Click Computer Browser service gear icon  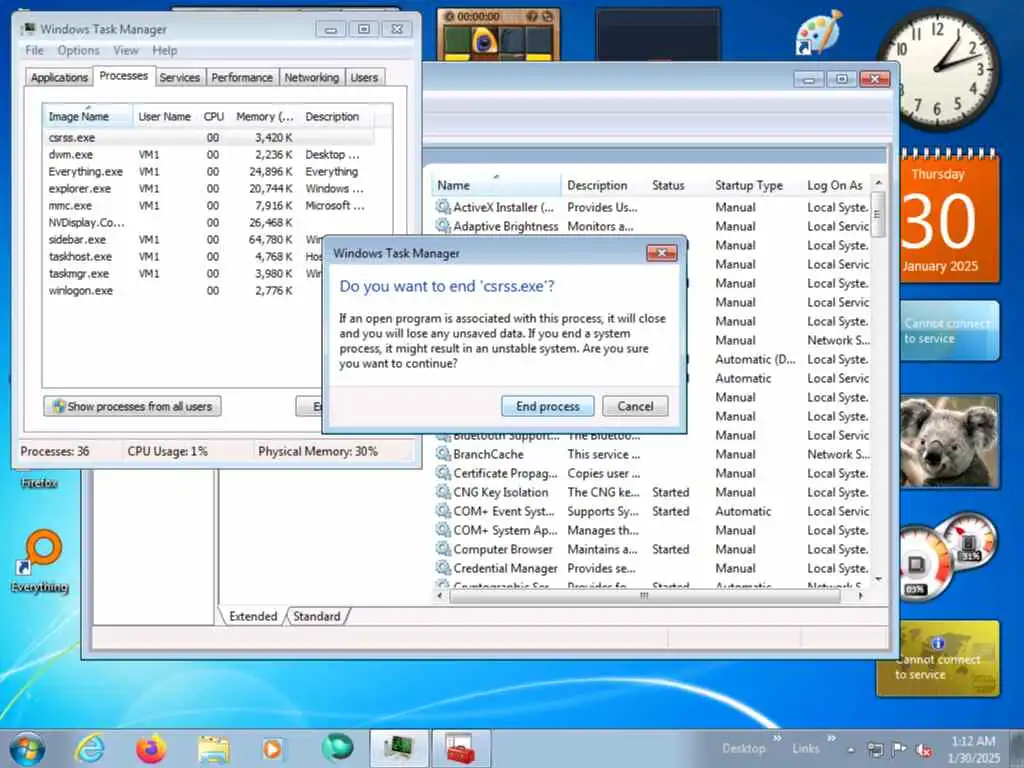pyautogui.click(x=443, y=549)
